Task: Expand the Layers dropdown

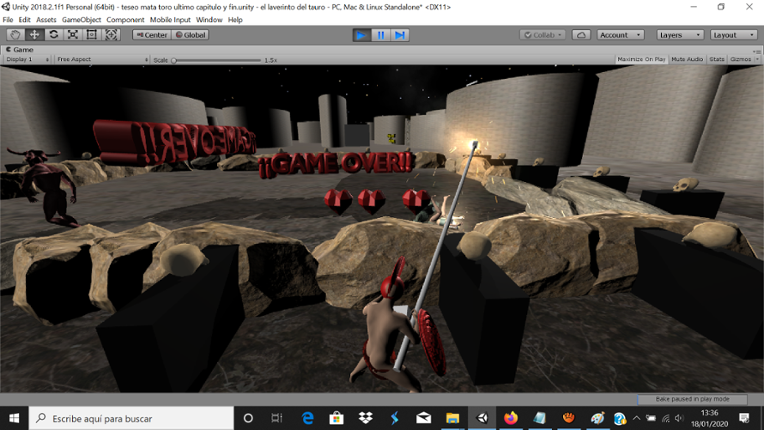Action: pyautogui.click(x=680, y=35)
